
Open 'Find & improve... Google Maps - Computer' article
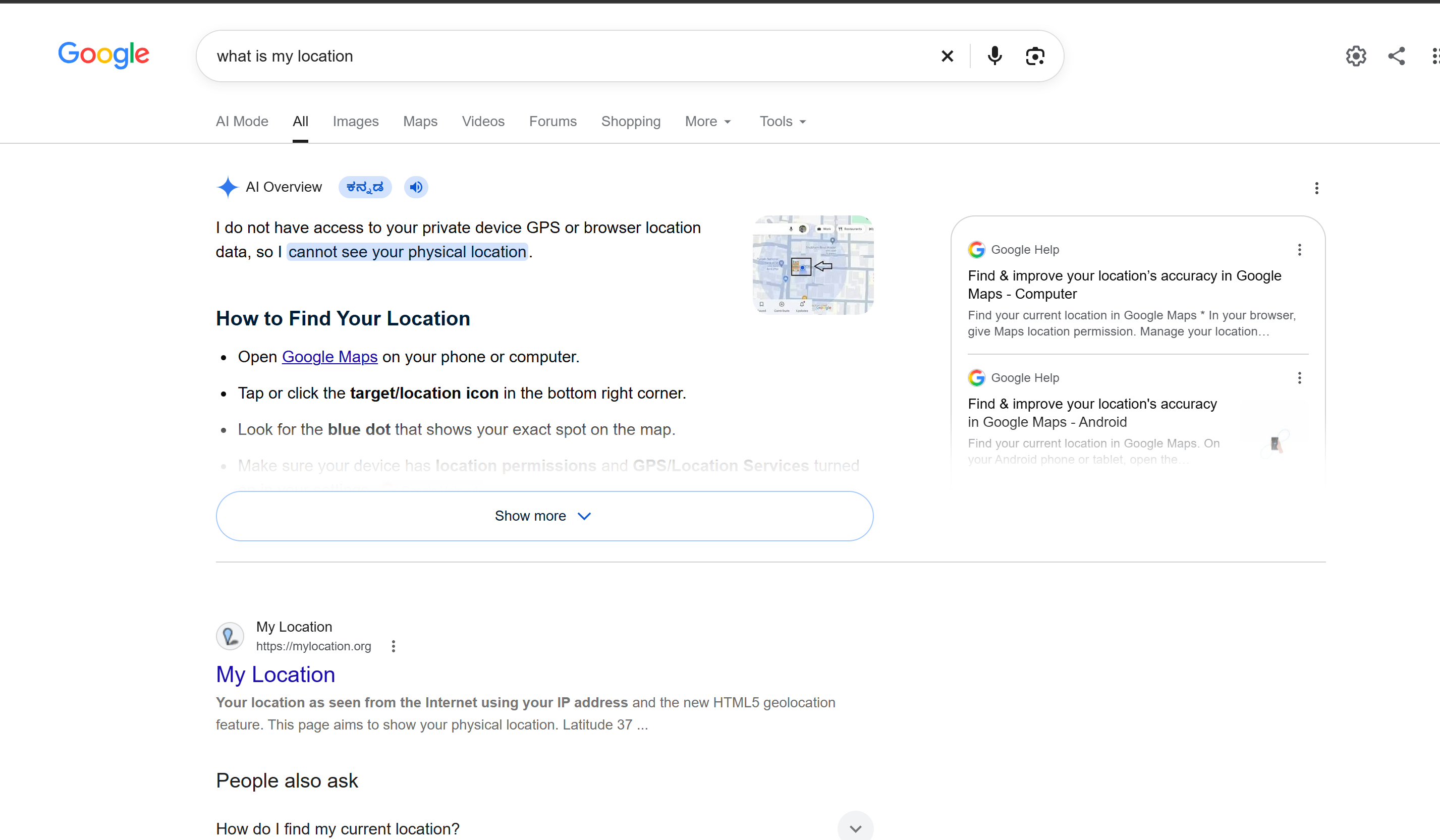coord(1124,285)
